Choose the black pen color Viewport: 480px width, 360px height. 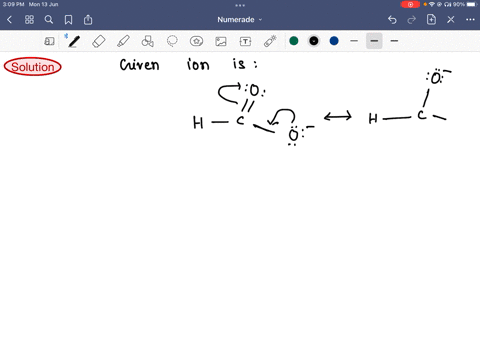click(x=314, y=41)
